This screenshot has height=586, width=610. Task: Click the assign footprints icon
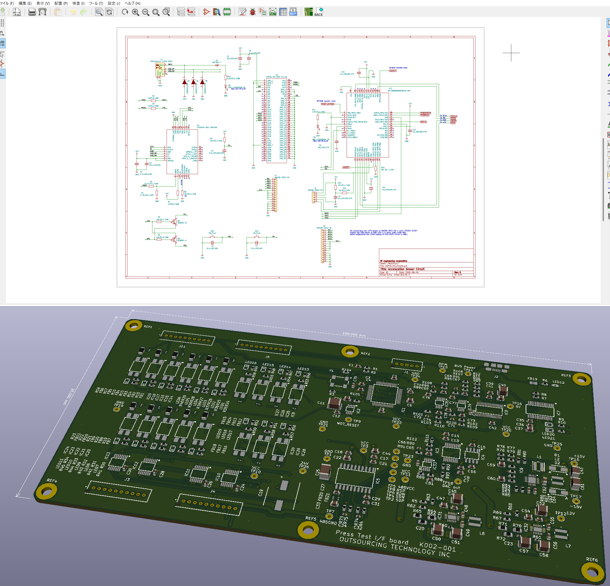pyautogui.click(x=263, y=12)
